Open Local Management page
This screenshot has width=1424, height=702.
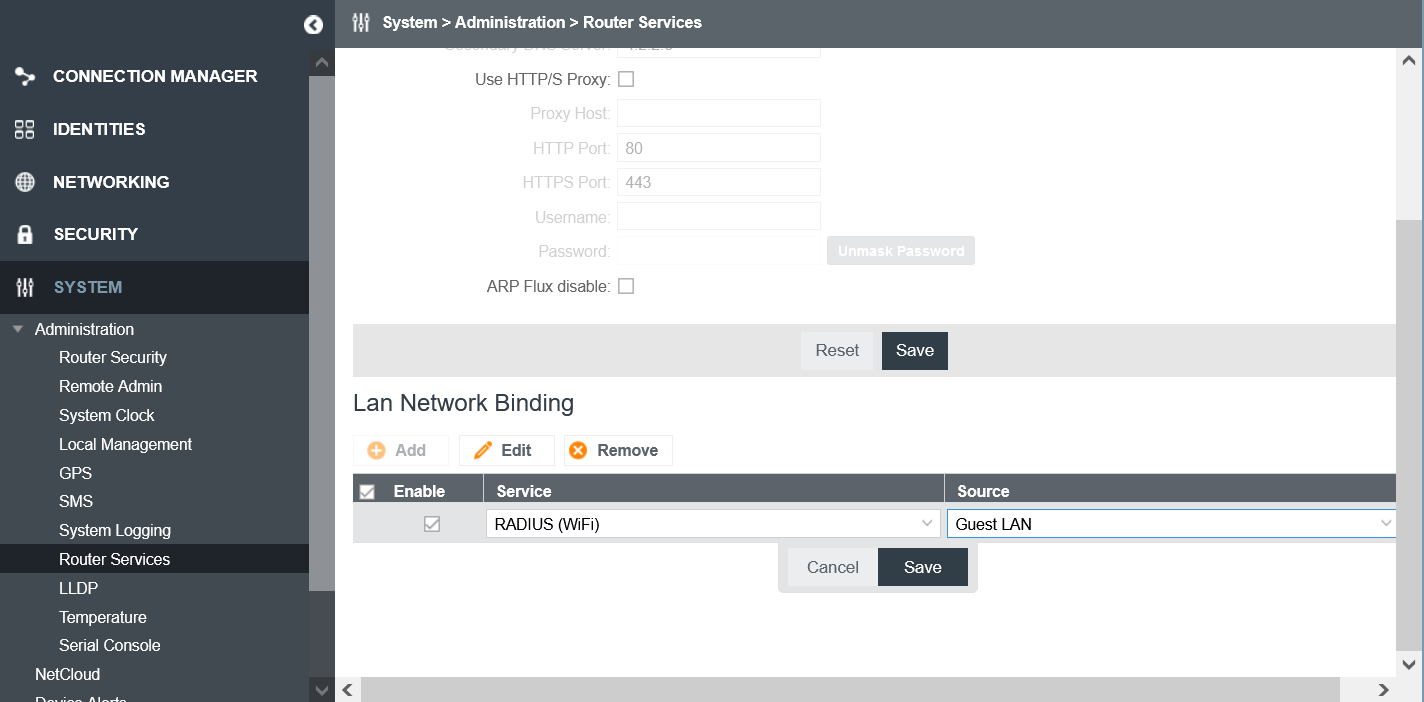click(125, 444)
